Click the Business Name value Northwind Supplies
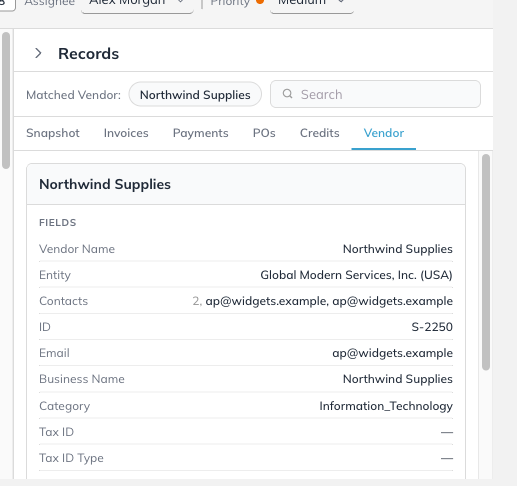This screenshot has width=517, height=486. click(398, 379)
